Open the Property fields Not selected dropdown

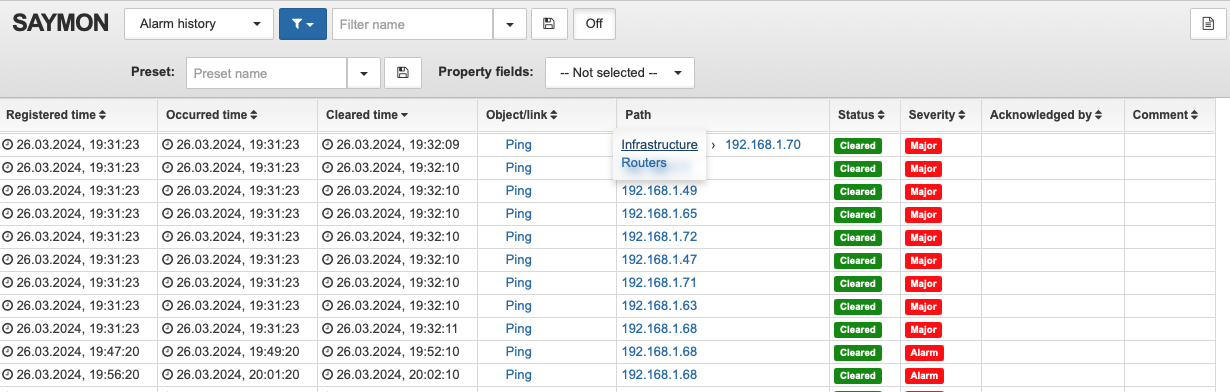[620, 73]
